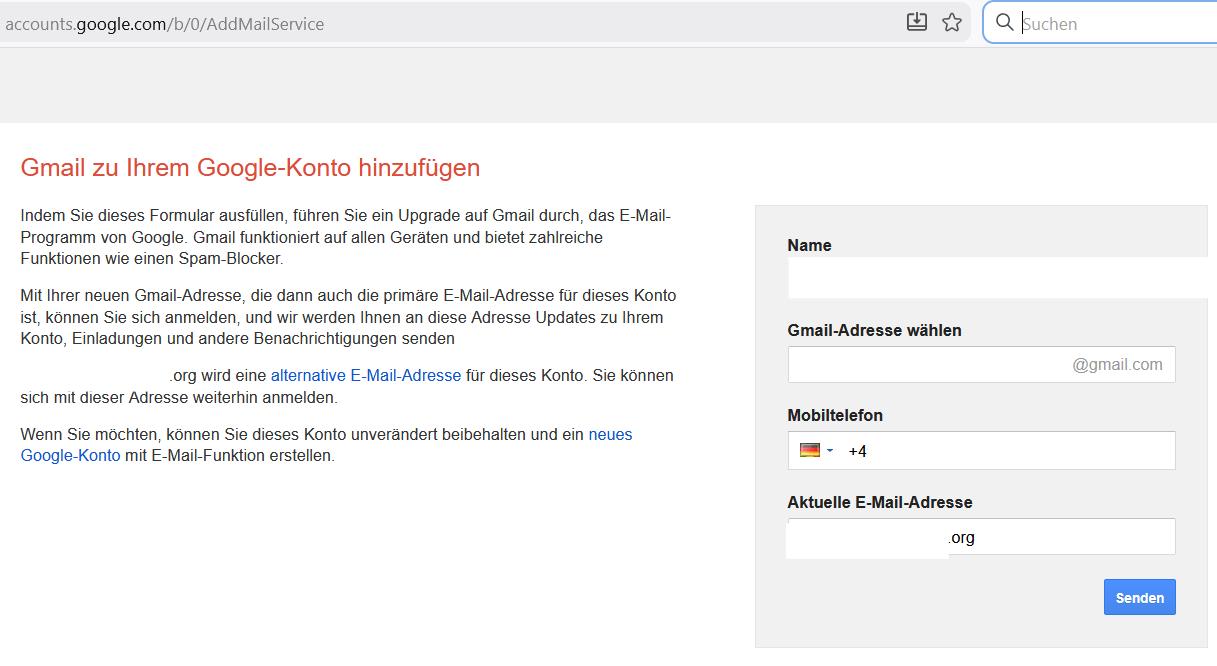Click the Gmail-Adresse wählen label
1217x666 pixels.
click(x=874, y=330)
